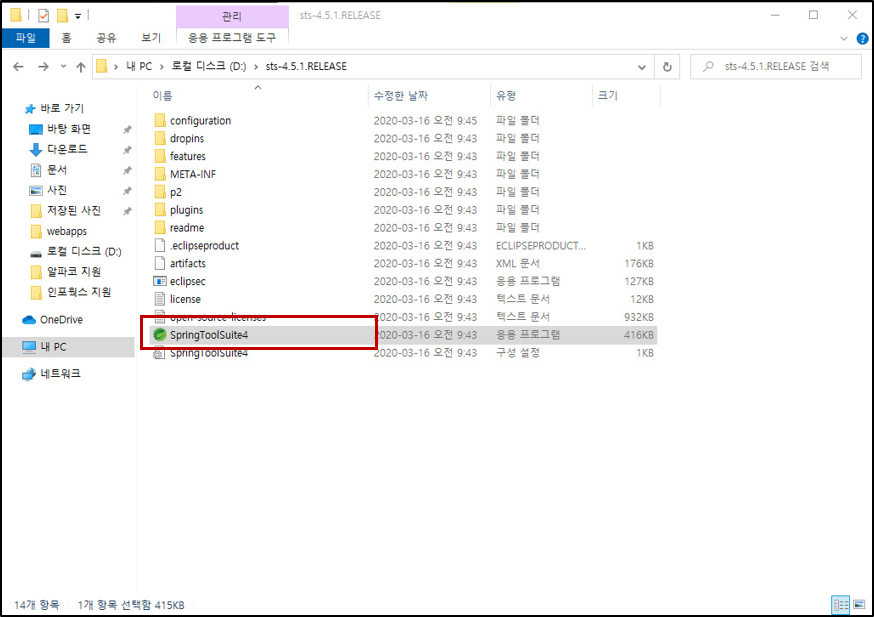Open 인포웍스 지원 folder in sidebar

pos(71,293)
